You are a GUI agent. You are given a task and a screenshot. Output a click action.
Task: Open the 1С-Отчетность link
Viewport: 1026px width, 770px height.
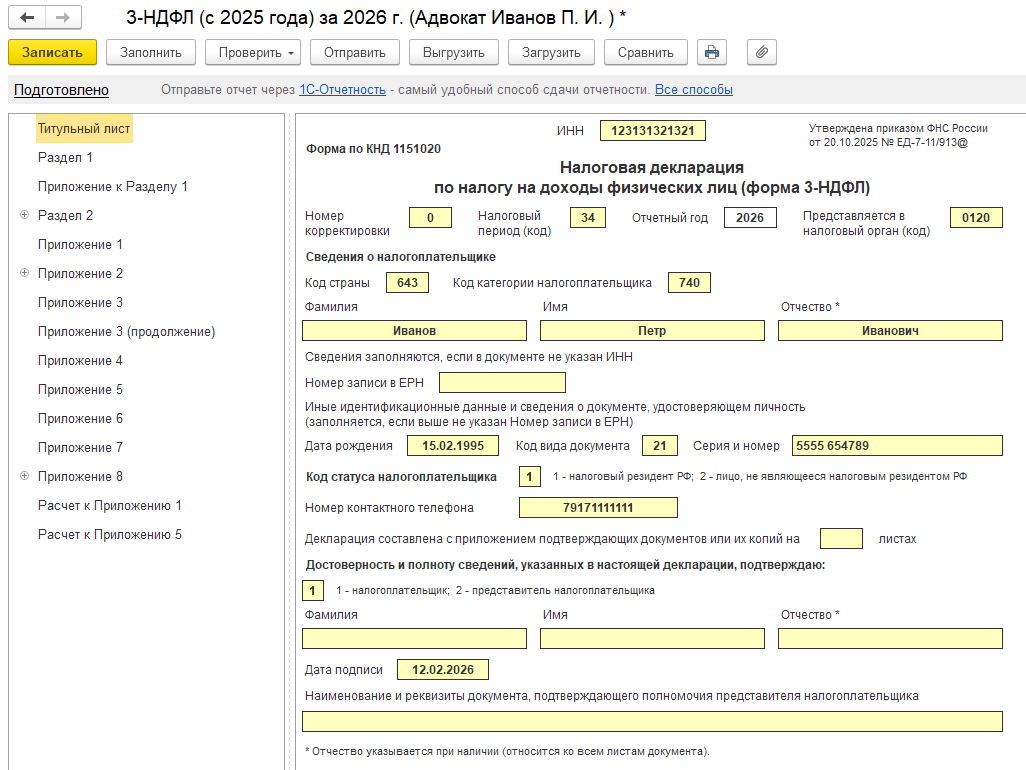pyautogui.click(x=342, y=90)
